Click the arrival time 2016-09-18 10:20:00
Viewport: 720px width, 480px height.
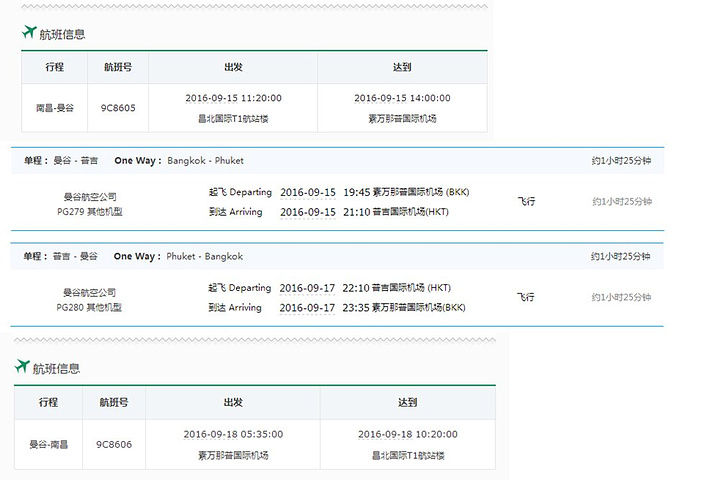point(408,434)
